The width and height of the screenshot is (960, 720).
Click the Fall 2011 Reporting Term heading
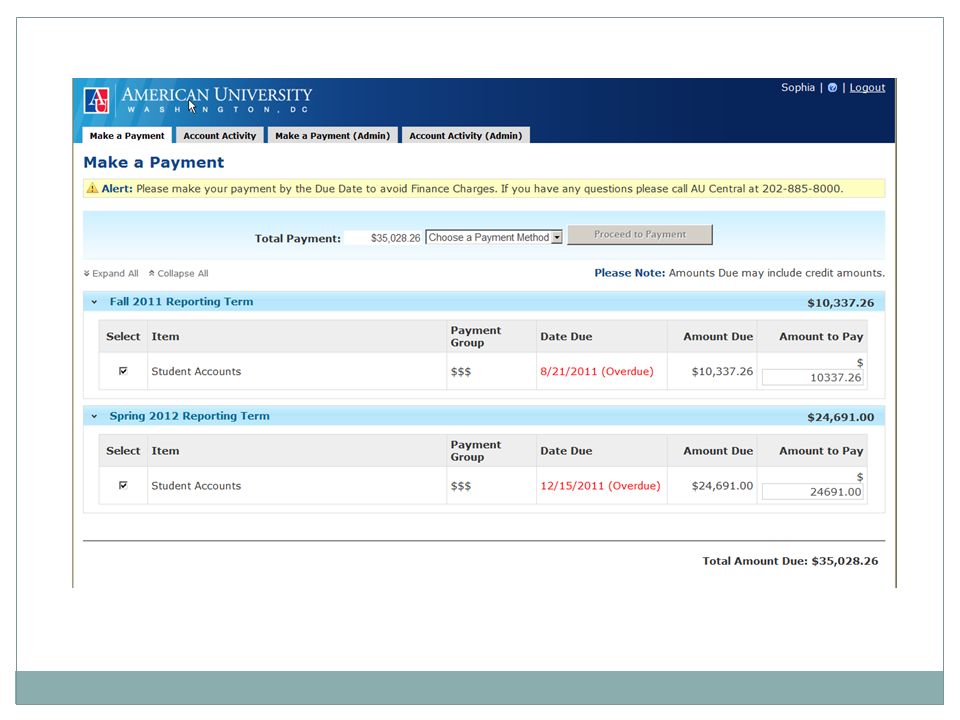pyautogui.click(x=181, y=301)
